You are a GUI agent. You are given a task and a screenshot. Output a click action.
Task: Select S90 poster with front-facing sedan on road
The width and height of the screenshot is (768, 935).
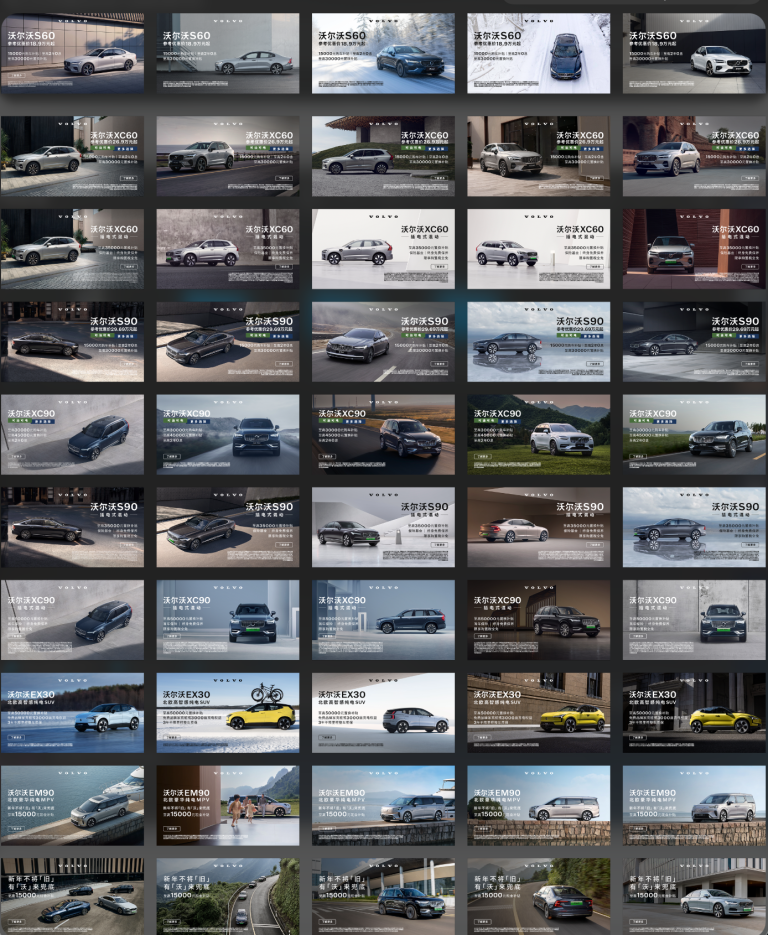pyautogui.click(x=383, y=341)
